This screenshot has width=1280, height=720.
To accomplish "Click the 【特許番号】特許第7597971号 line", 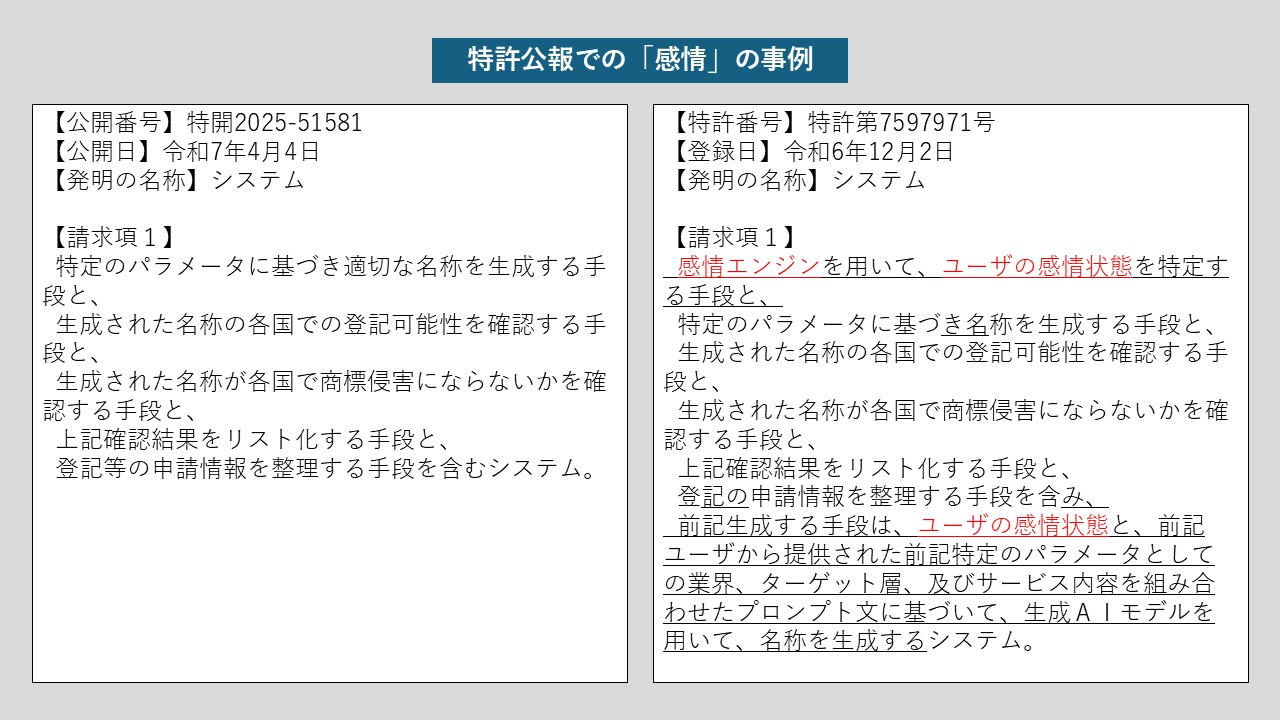I will click(x=830, y=123).
